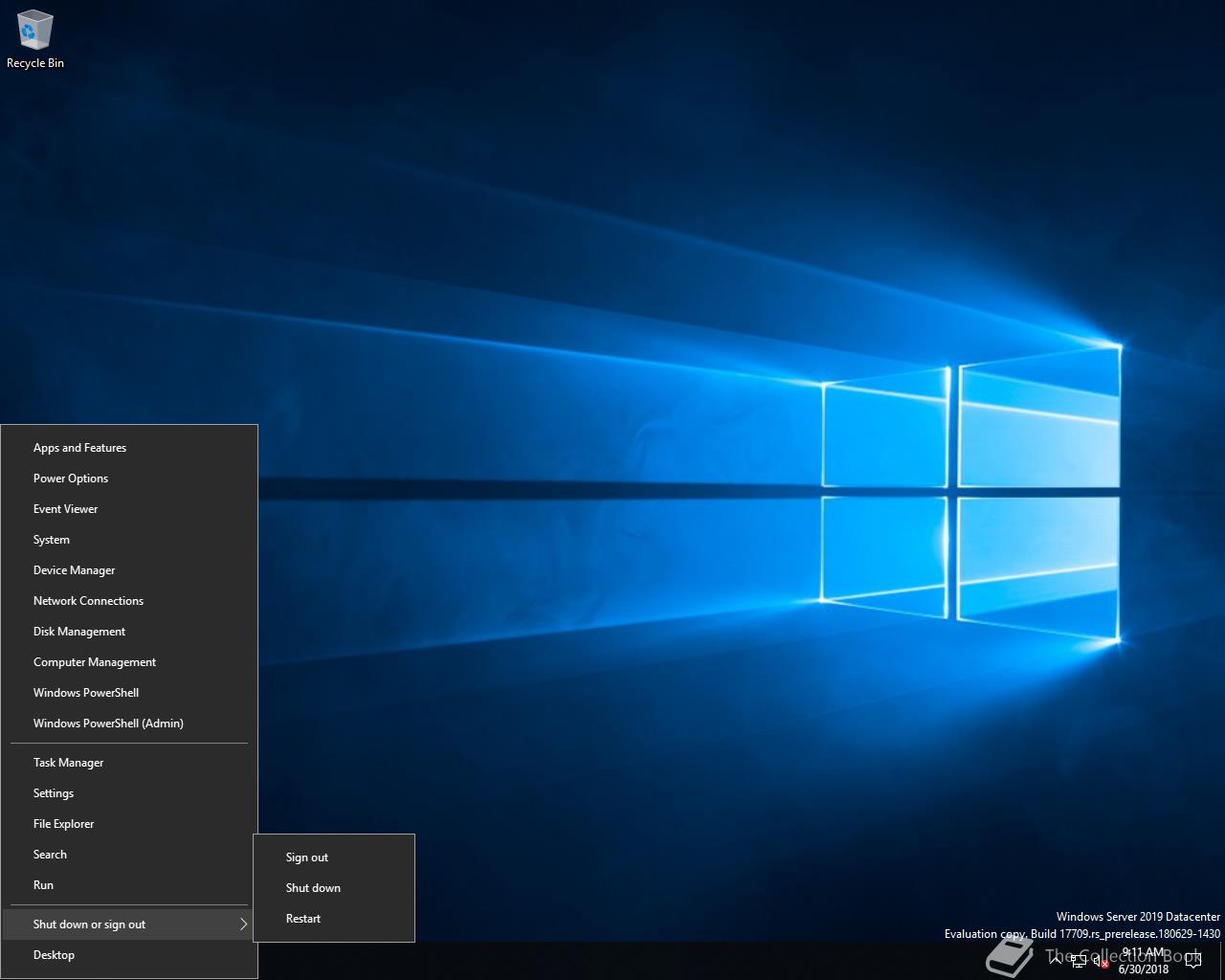Click the muted volume speaker icon
The width and height of the screenshot is (1225, 980).
click(x=1101, y=961)
